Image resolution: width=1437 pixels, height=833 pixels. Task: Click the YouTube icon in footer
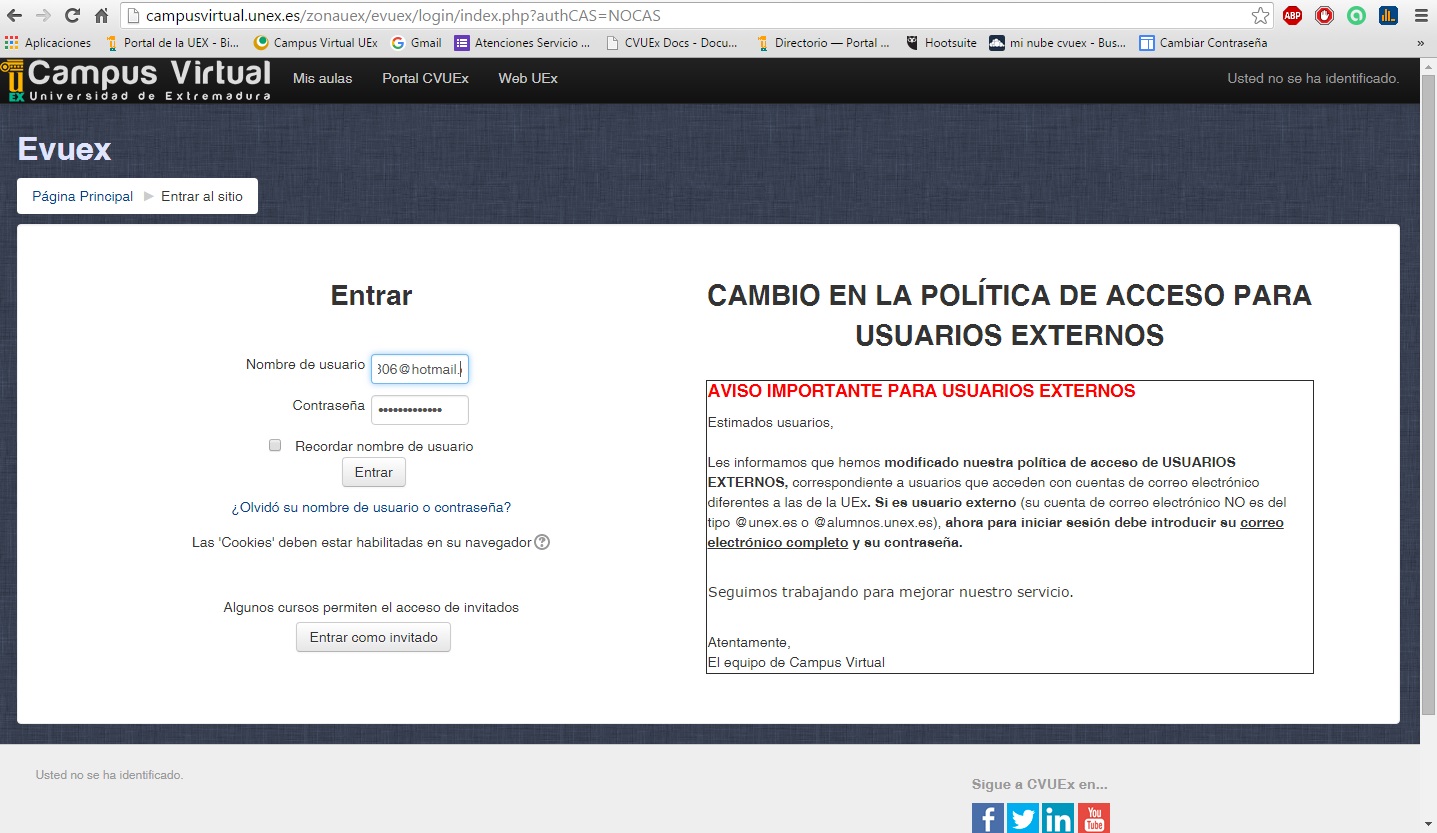tap(1094, 818)
